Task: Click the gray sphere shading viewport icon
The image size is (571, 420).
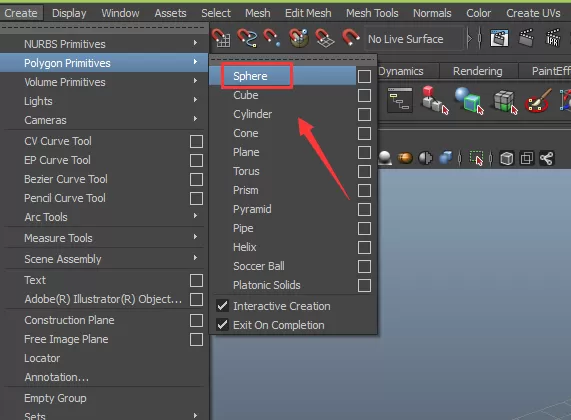Action: 385,158
